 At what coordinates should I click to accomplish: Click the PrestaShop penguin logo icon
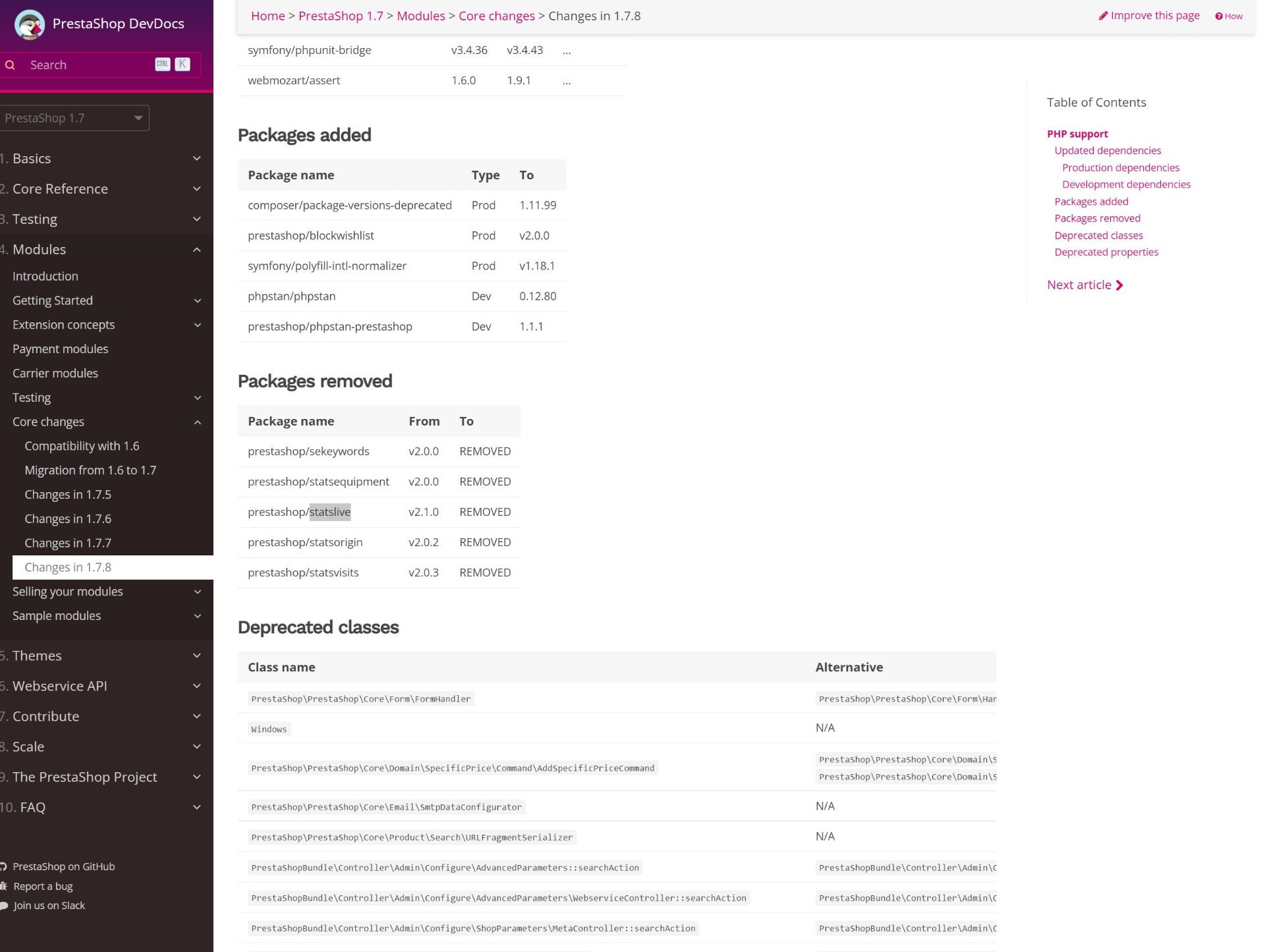(x=29, y=24)
